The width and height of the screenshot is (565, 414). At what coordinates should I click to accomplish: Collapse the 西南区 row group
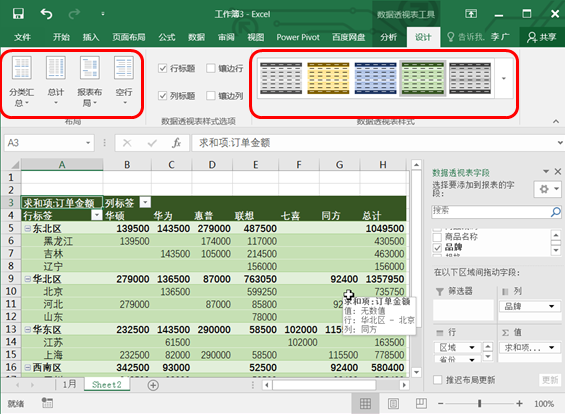(27, 368)
